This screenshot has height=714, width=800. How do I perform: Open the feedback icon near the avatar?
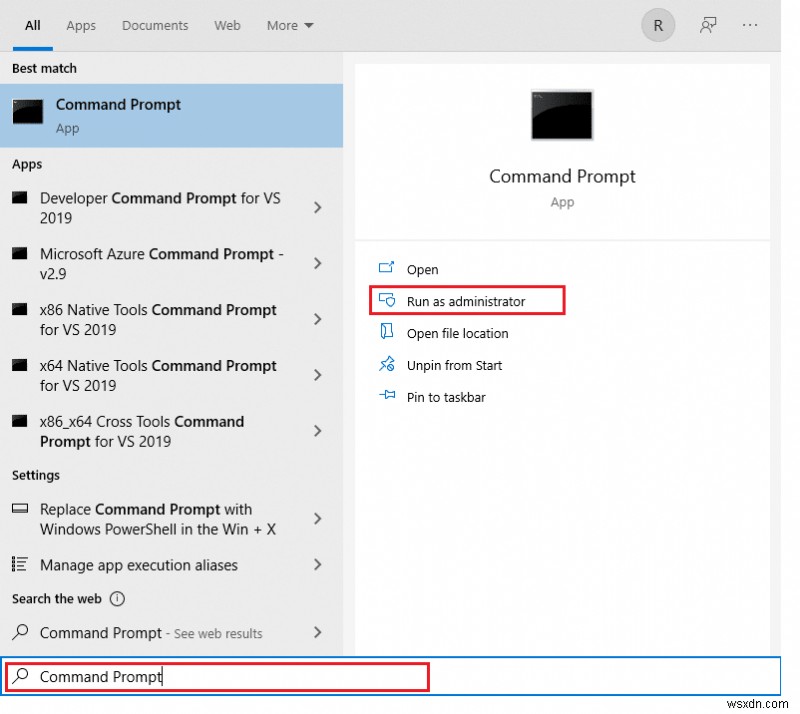tap(708, 25)
